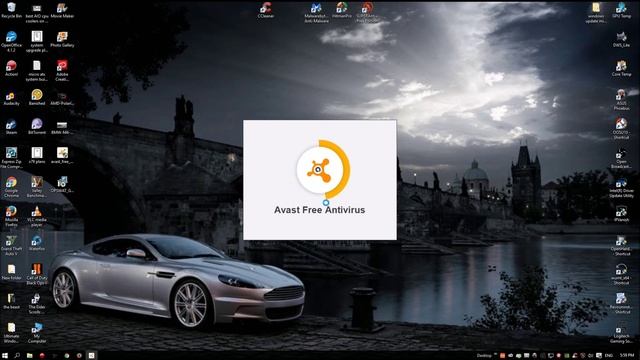
Task: Open the 'the beast' desktop folder icon
Action: 11,301
